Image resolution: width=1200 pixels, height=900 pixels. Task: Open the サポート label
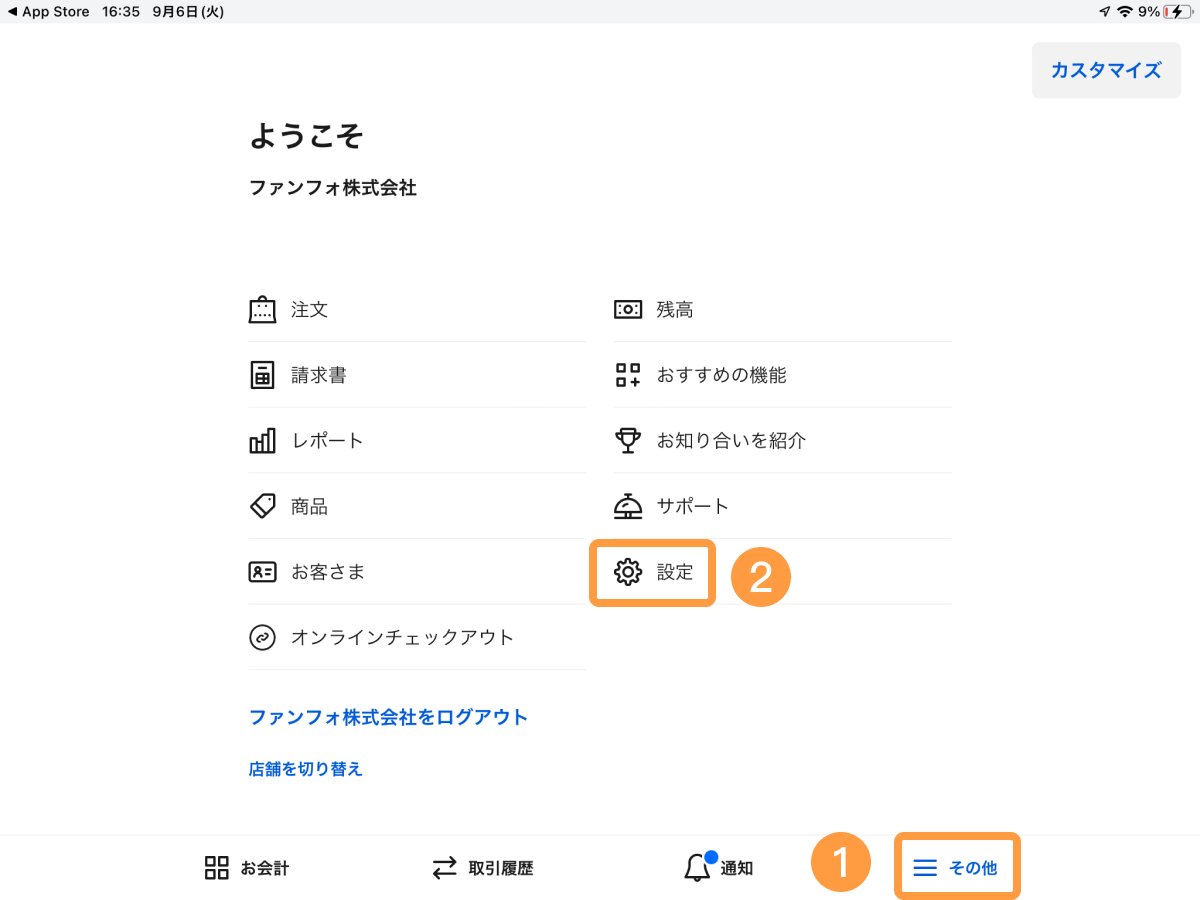(693, 507)
